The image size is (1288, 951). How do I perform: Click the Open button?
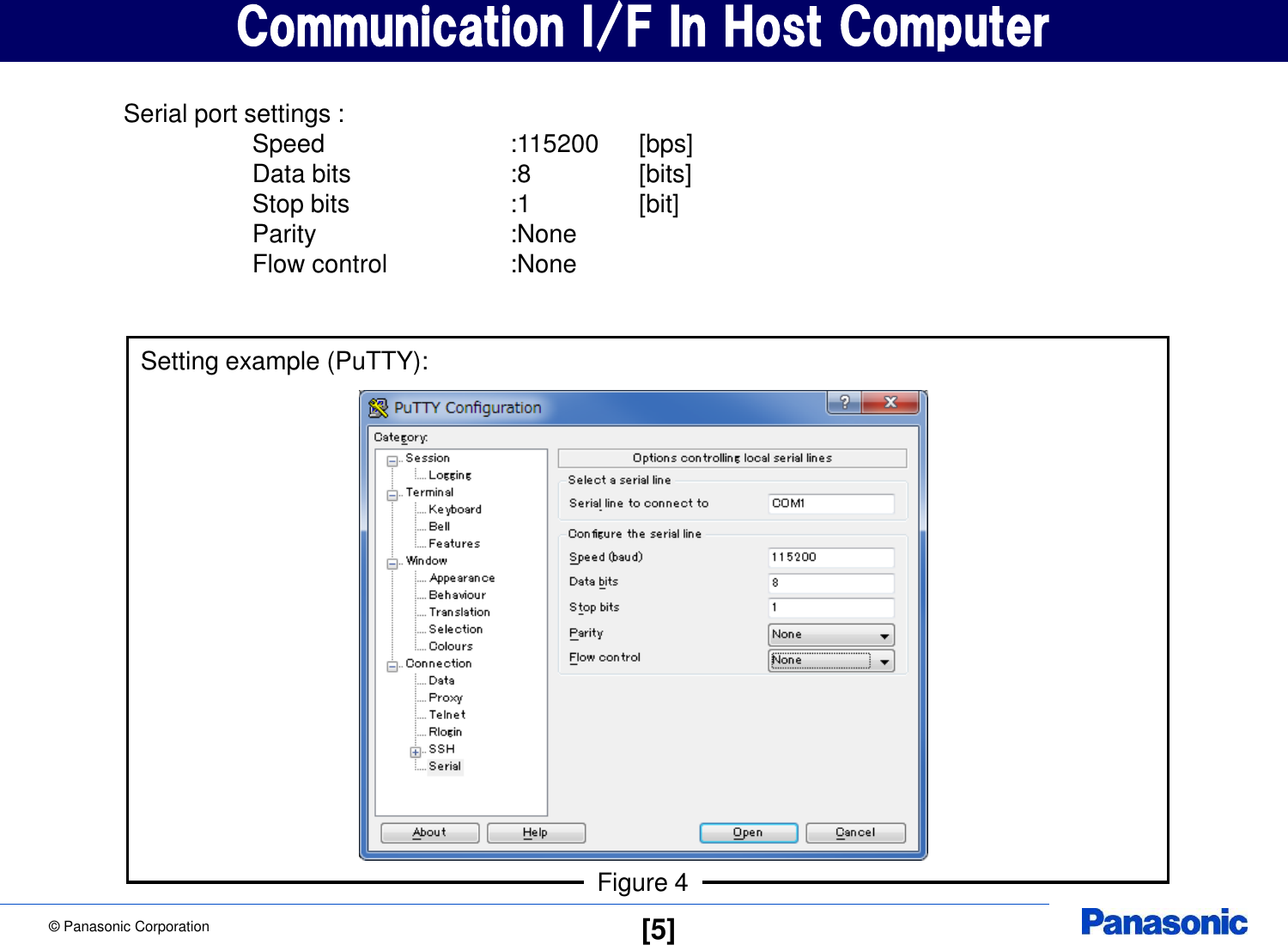coord(747,832)
